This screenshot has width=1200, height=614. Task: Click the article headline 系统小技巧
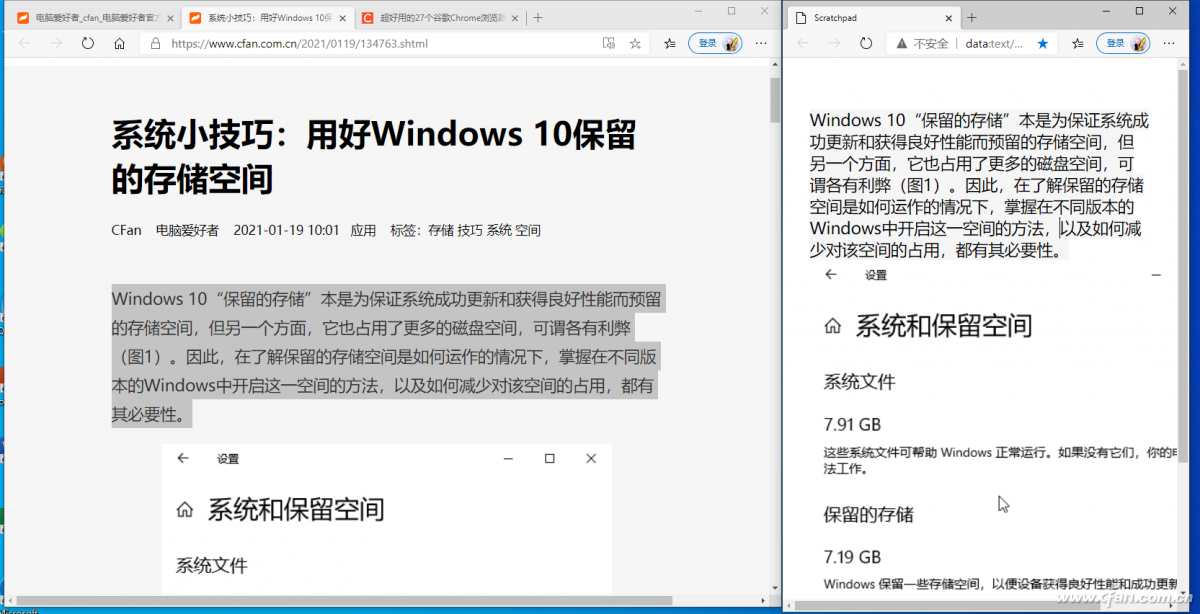[x=373, y=157]
